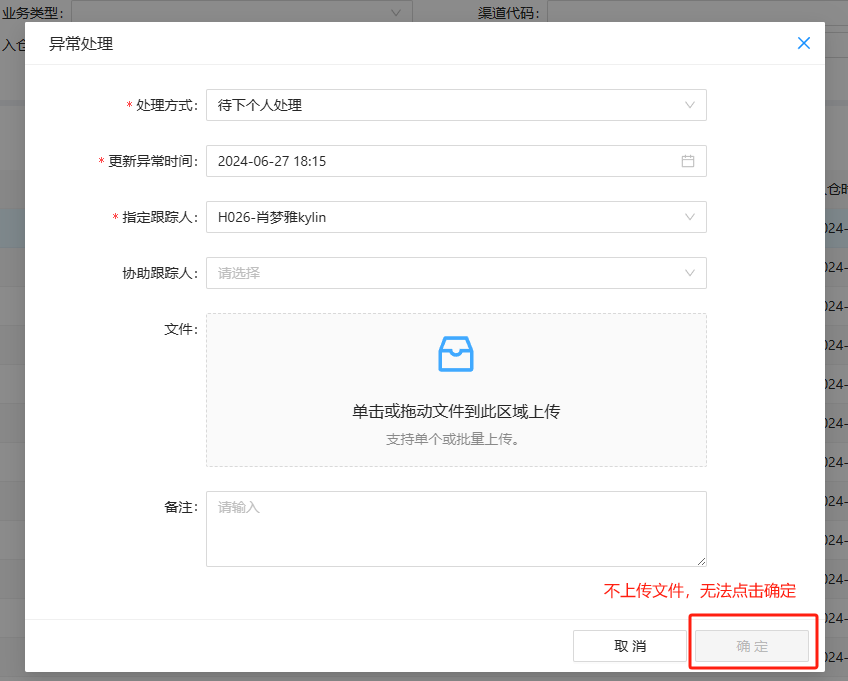Close the 异常处理 dialog with the X icon
The image size is (848, 681).
[803, 43]
